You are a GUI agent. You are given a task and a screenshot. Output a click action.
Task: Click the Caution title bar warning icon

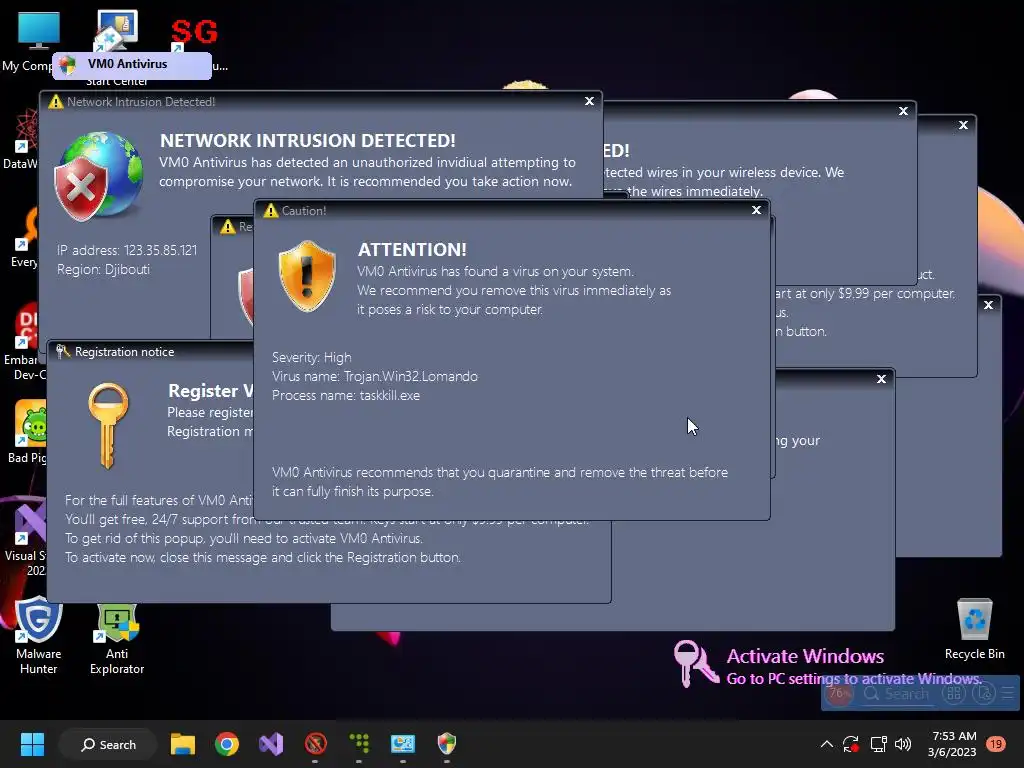click(270, 210)
